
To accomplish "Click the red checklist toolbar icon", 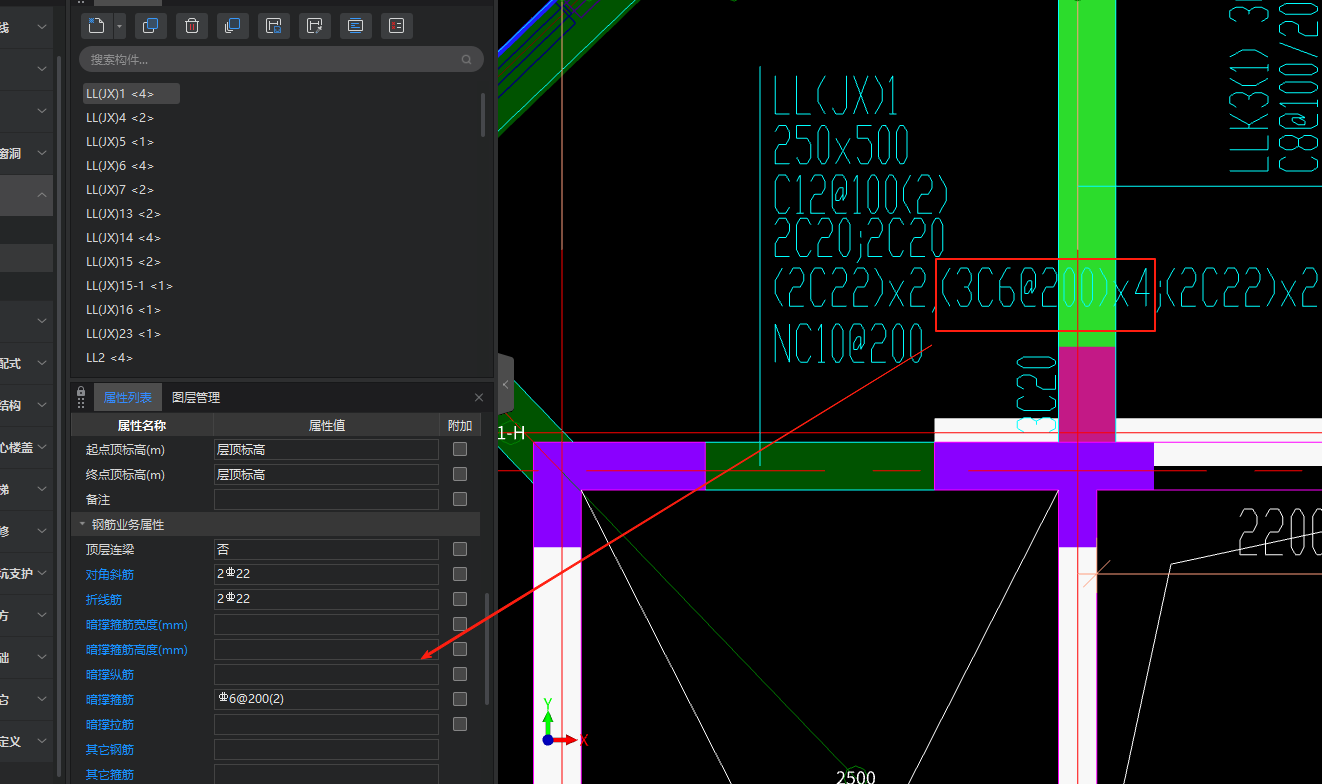I will tap(397, 26).
